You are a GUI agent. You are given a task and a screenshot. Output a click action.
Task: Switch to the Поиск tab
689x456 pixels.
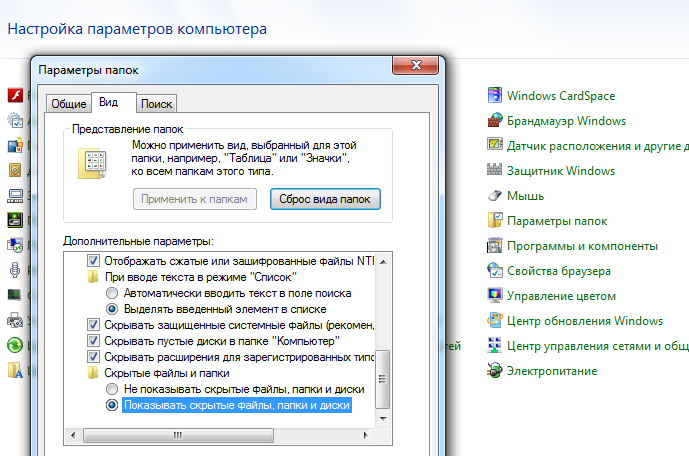(156, 103)
